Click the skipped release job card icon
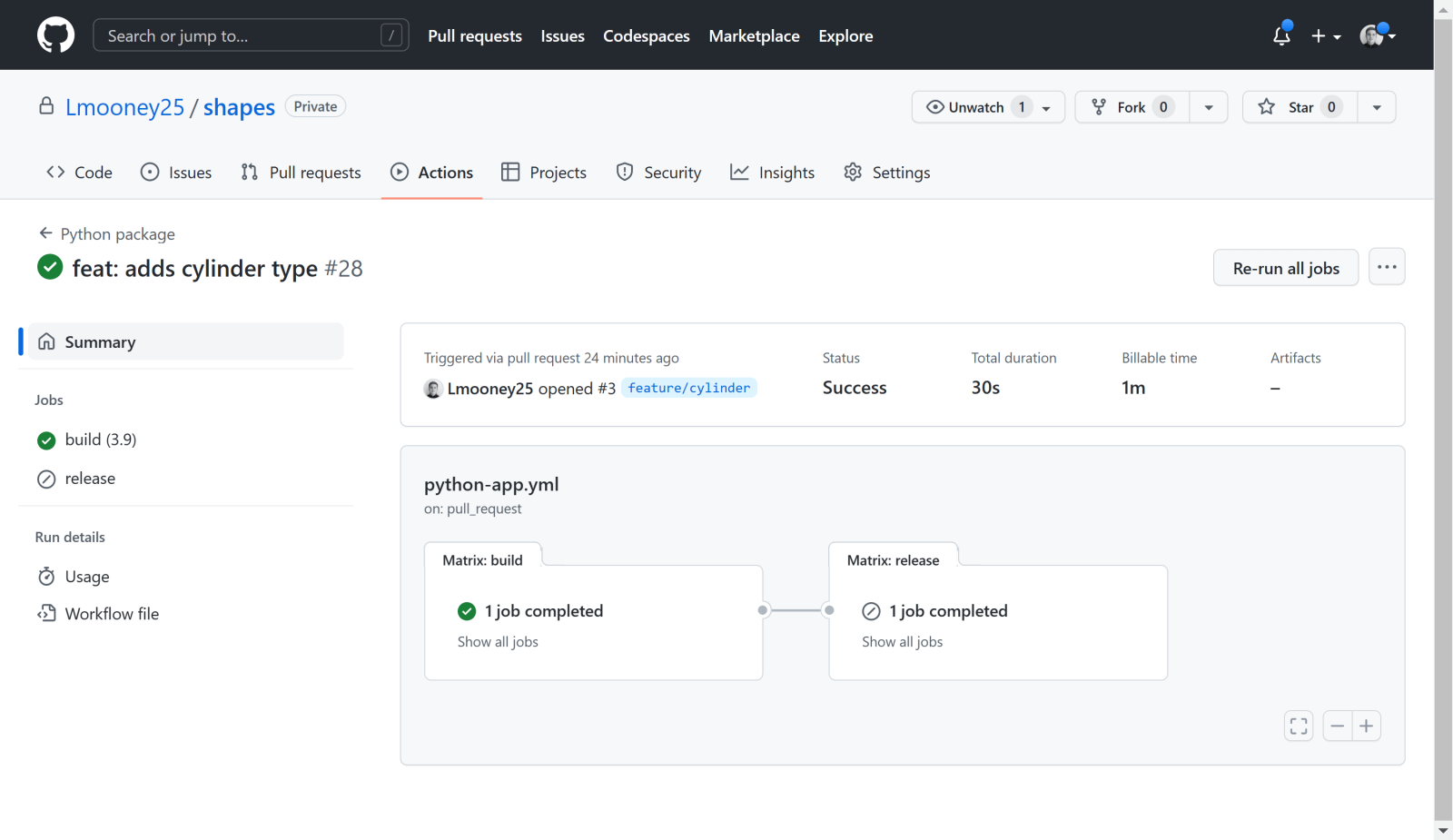The height and width of the screenshot is (840, 1453). coord(871,611)
